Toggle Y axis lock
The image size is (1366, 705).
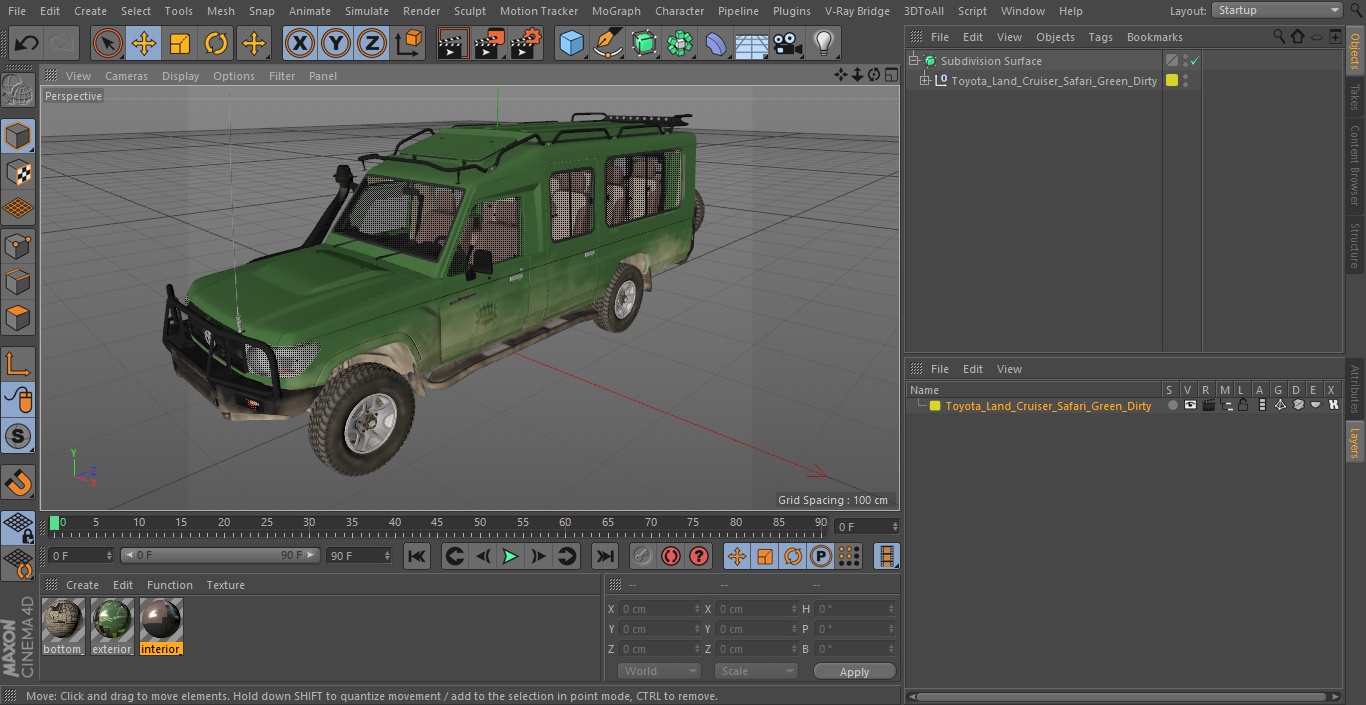335,43
